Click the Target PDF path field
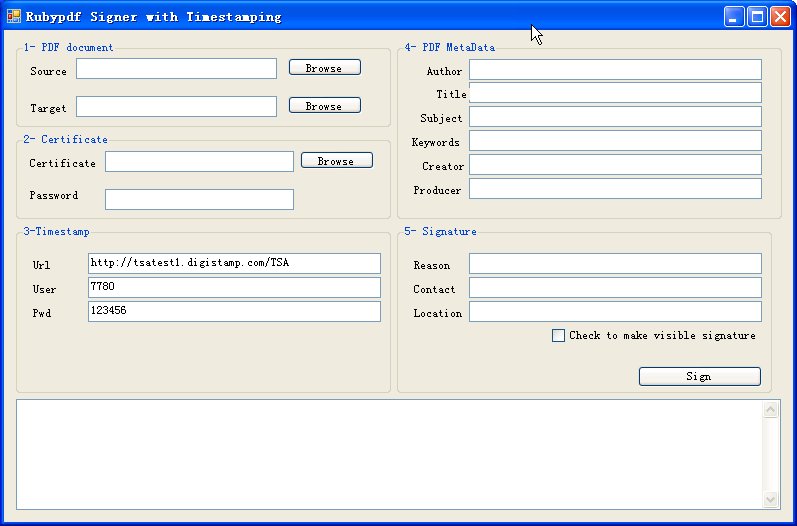The width and height of the screenshot is (797, 526). point(176,107)
